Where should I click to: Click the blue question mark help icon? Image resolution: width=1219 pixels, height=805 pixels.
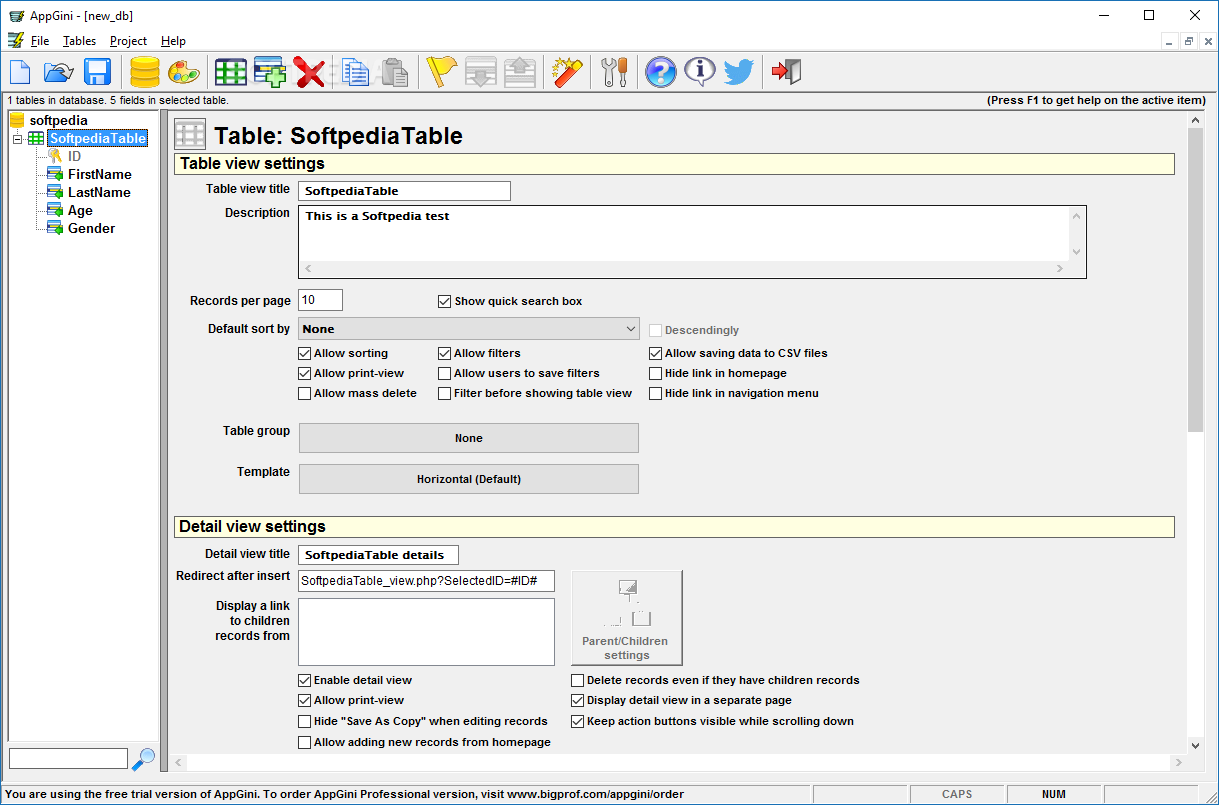661,72
